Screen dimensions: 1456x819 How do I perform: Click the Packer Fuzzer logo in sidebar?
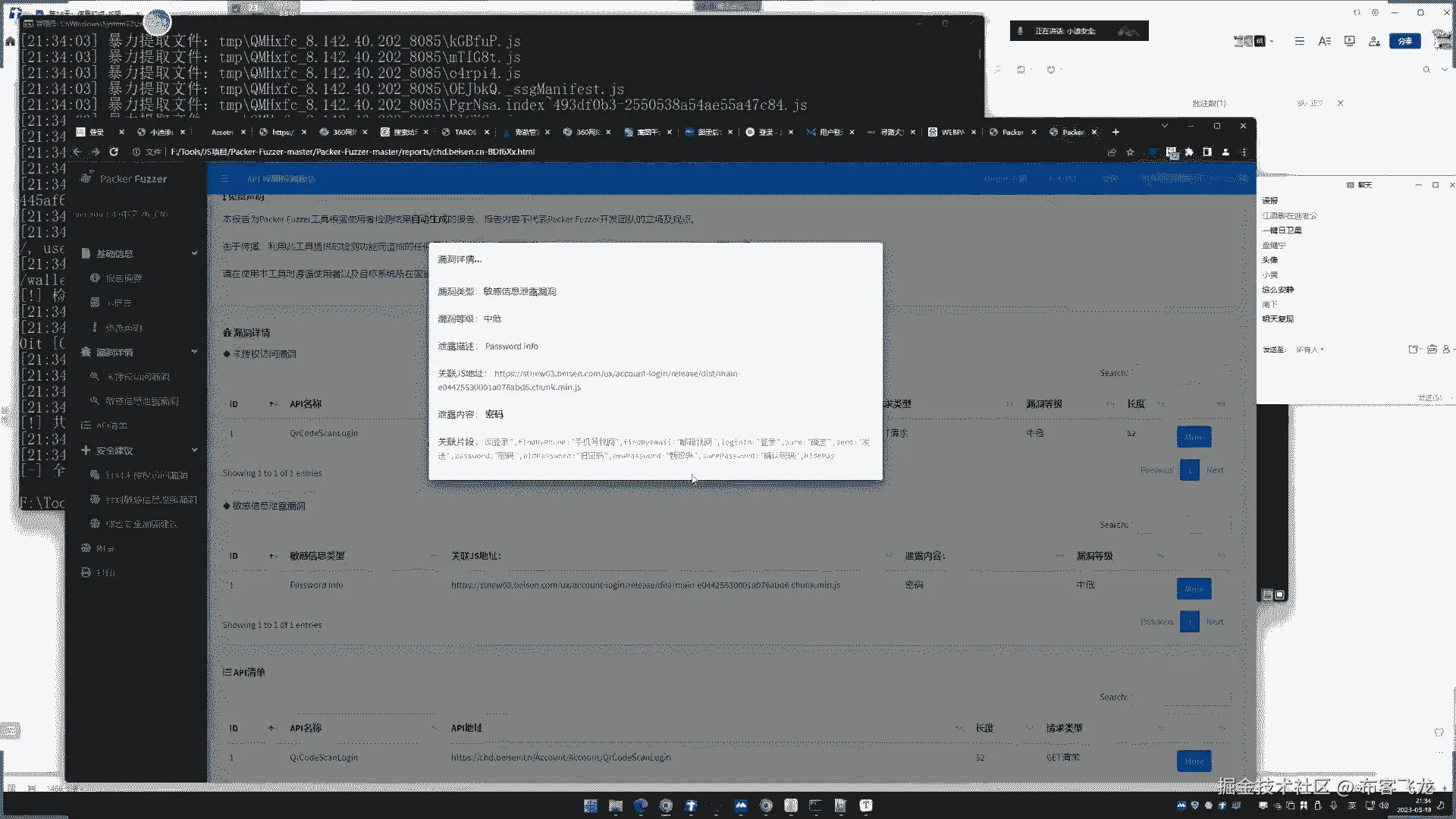86,178
